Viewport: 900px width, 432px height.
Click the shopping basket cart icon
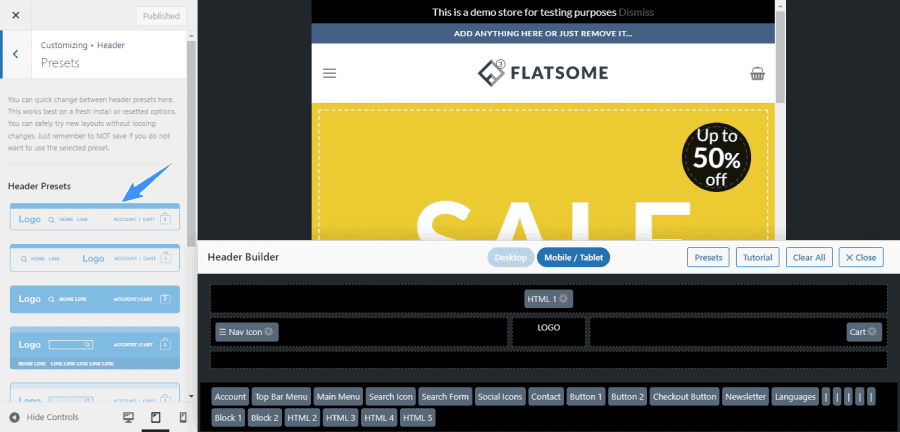tap(758, 73)
